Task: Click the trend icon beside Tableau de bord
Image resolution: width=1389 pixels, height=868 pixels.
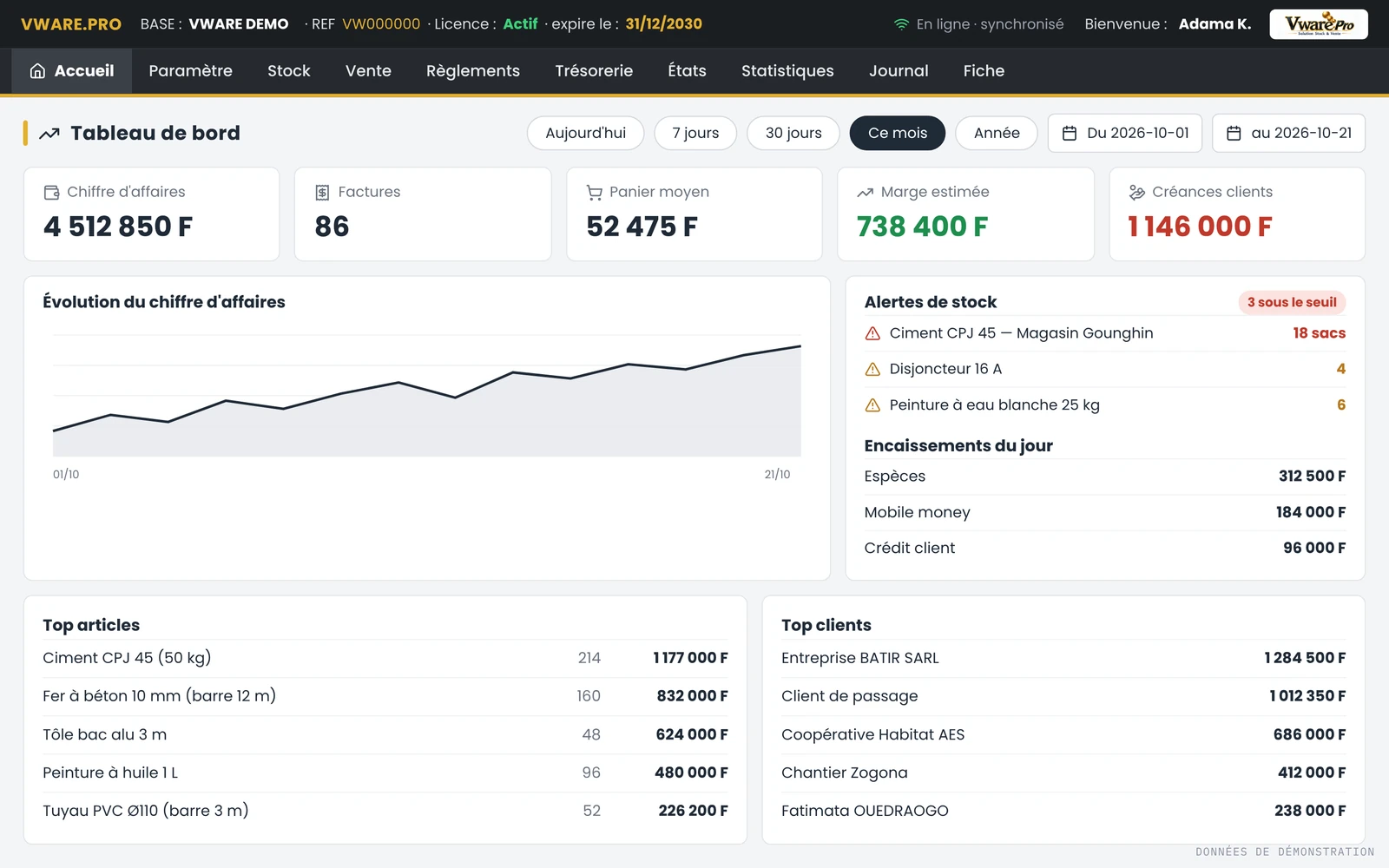Action: (x=49, y=134)
